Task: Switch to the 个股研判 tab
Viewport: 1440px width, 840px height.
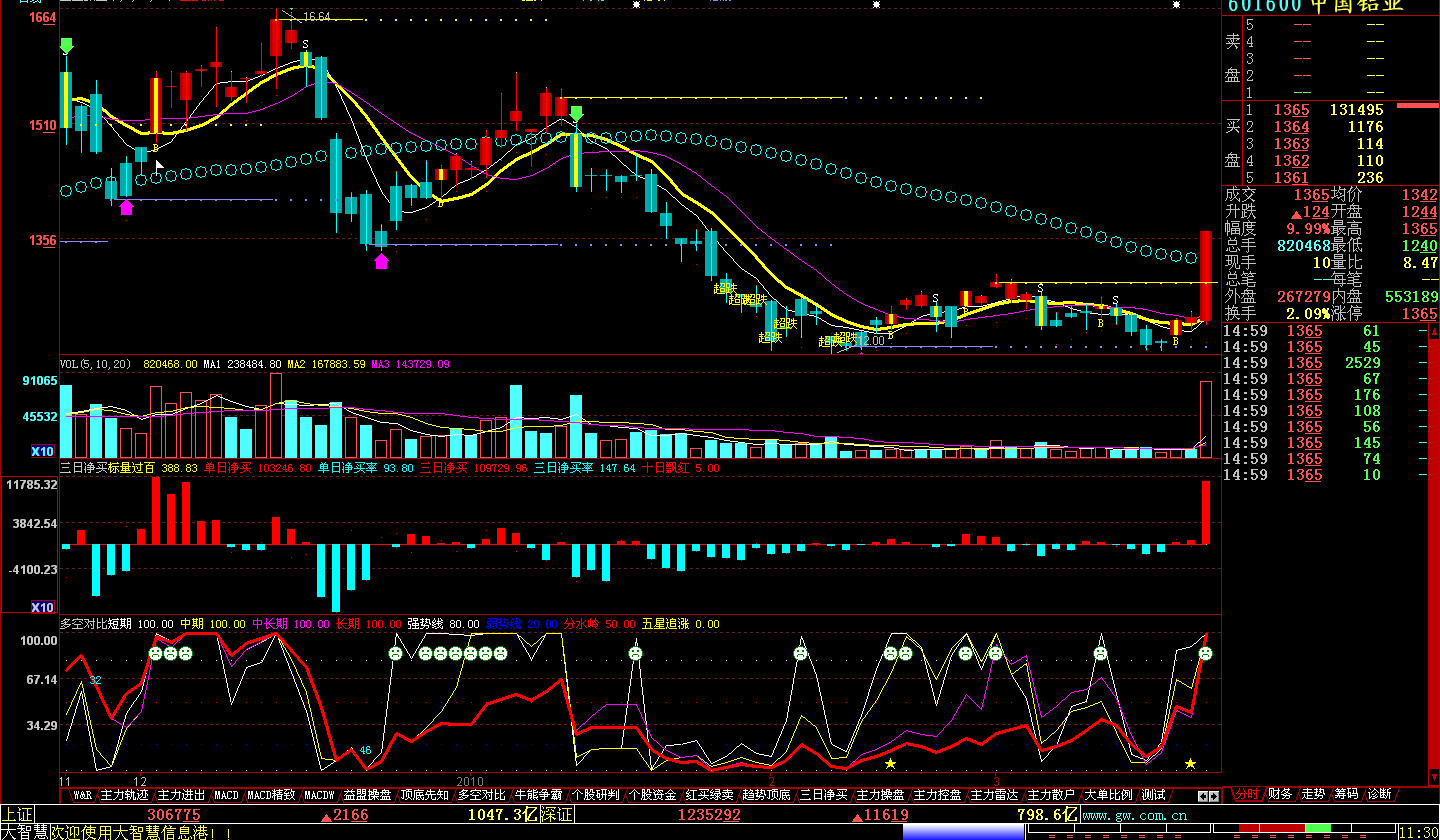Action: 596,795
